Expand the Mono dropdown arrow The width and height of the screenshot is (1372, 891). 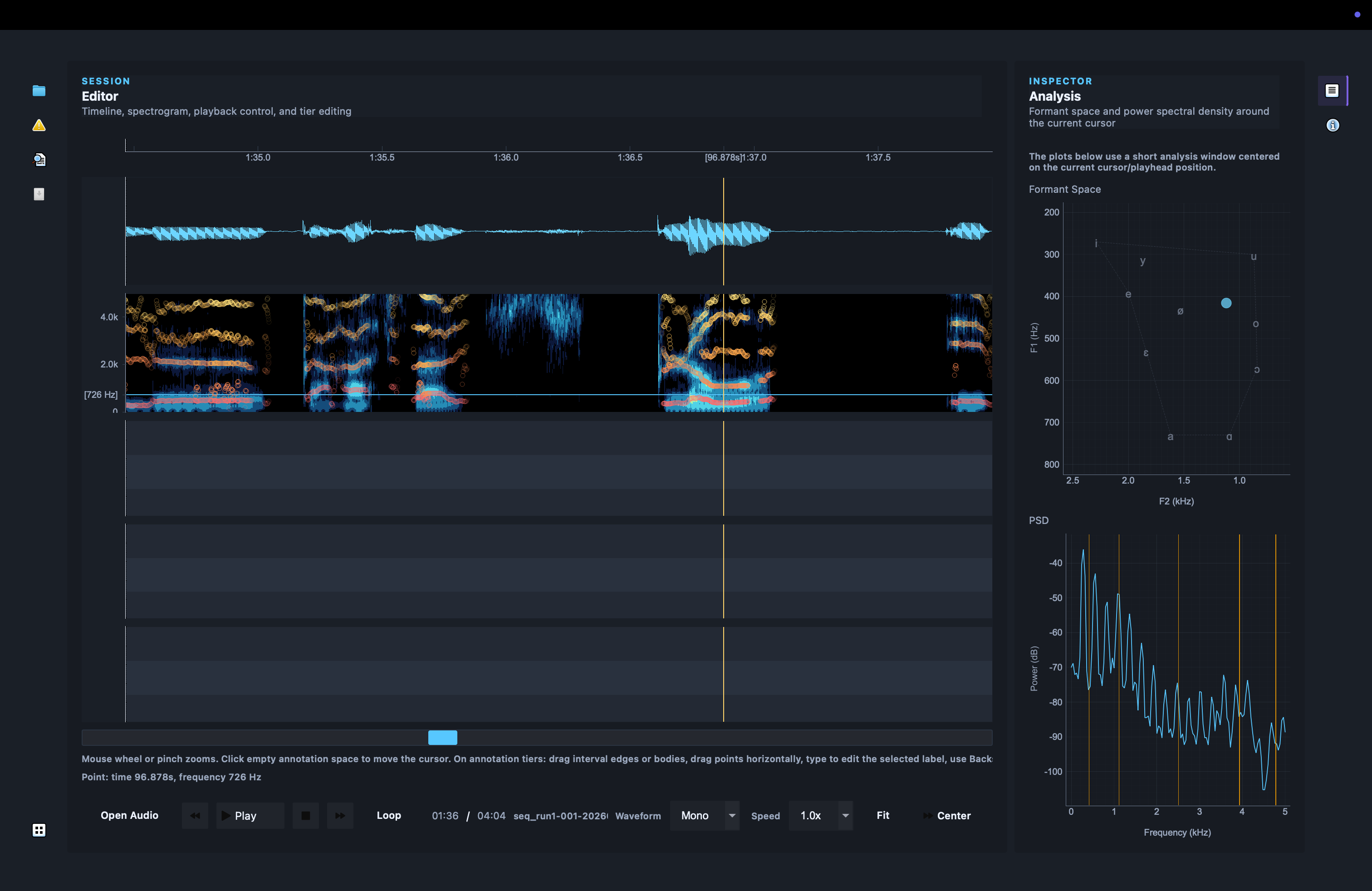(732, 816)
